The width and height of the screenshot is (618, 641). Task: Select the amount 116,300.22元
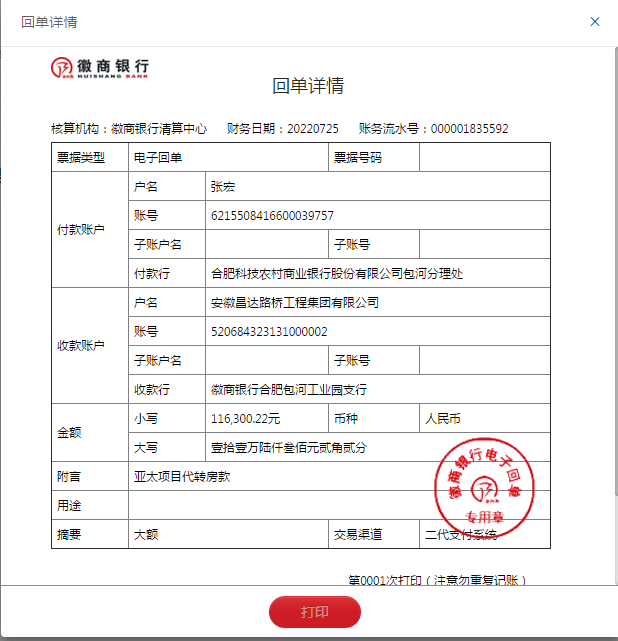click(x=246, y=418)
